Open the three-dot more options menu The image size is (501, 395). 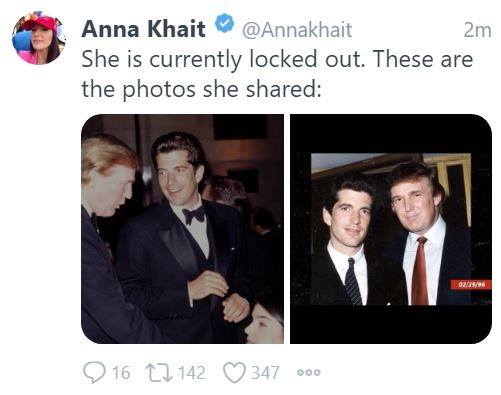click(x=309, y=372)
